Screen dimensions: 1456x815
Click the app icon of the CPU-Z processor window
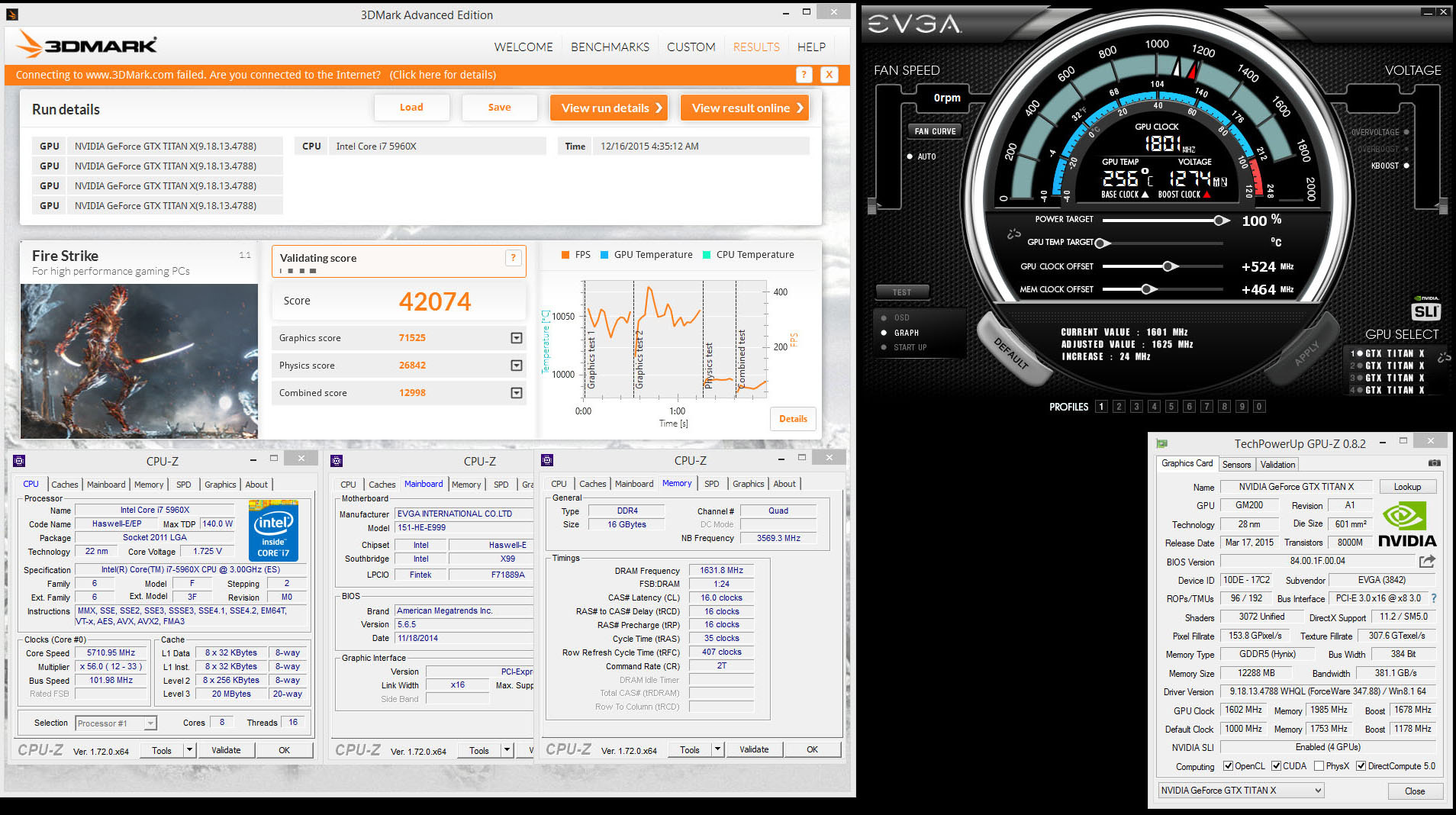pyautogui.click(x=20, y=461)
